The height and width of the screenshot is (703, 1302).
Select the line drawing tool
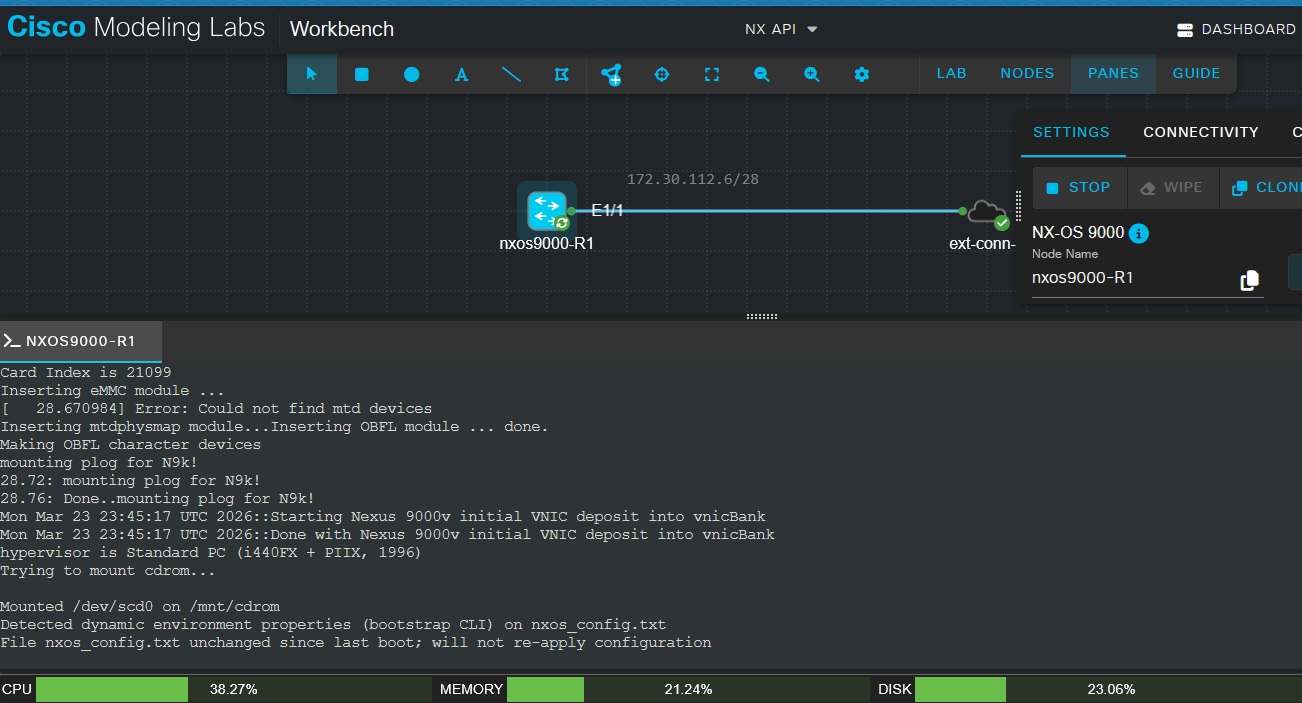point(511,74)
